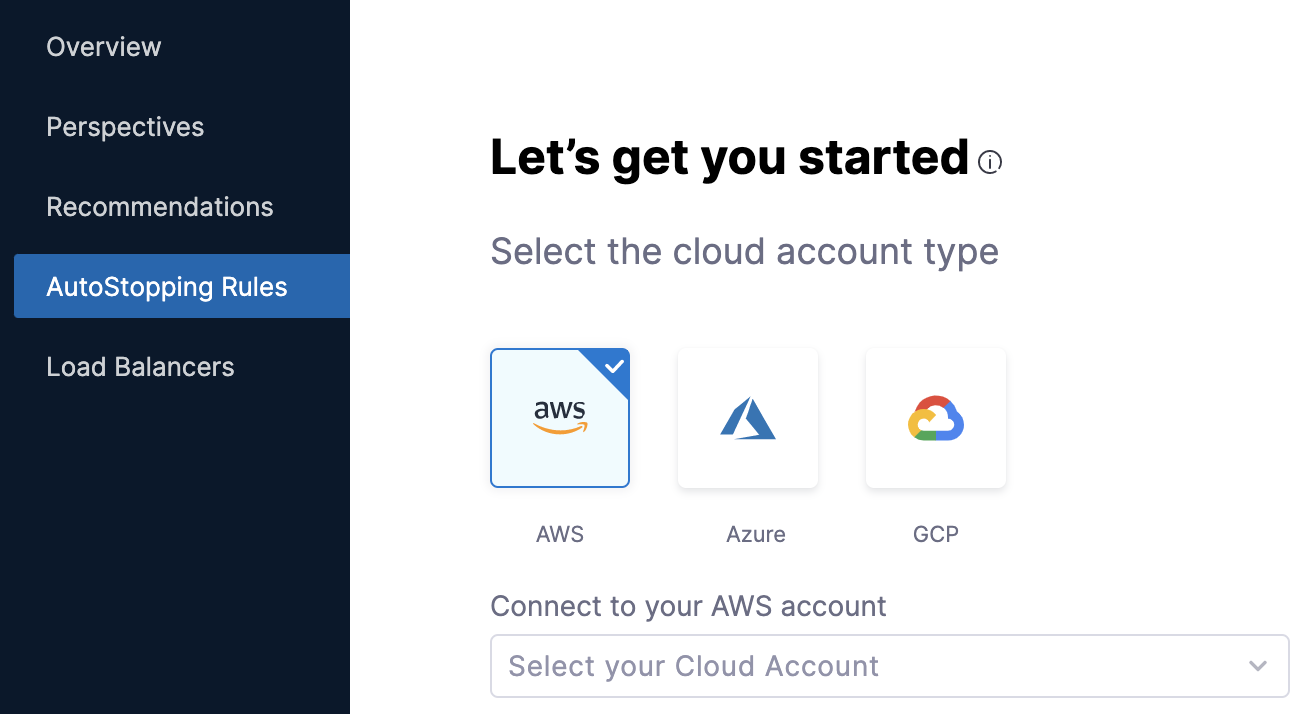Select AutoStopping Rules in the sidebar

pos(167,287)
